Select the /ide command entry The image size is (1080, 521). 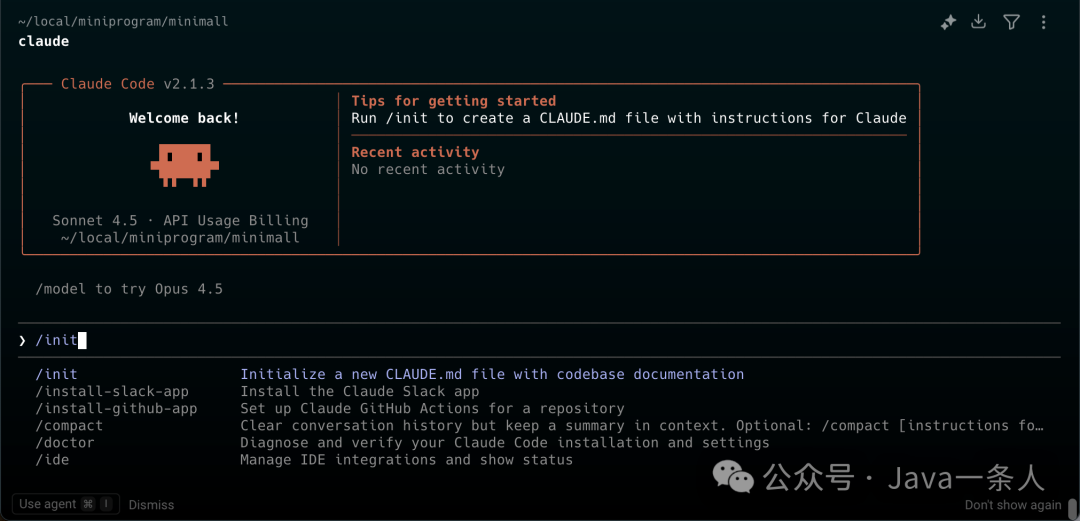click(x=52, y=459)
